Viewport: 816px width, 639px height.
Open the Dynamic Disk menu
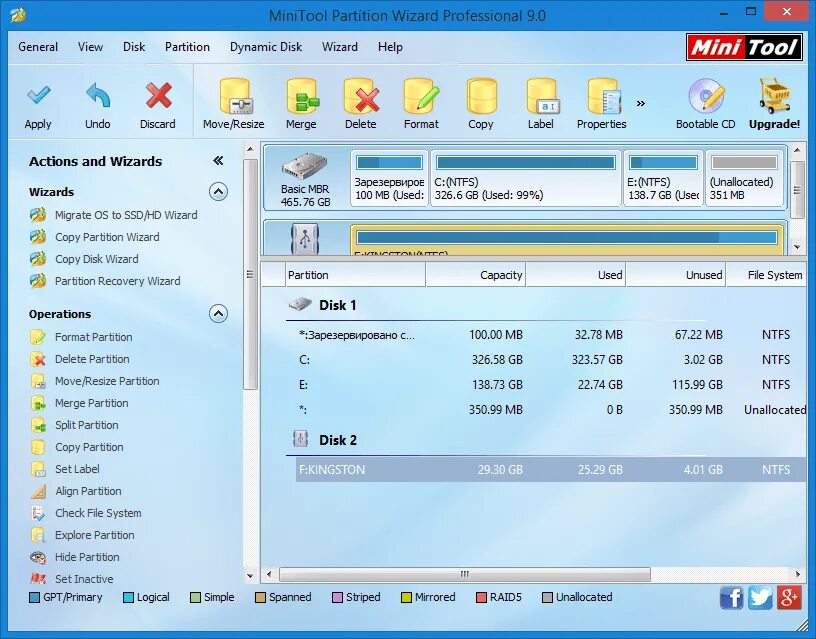coord(266,47)
